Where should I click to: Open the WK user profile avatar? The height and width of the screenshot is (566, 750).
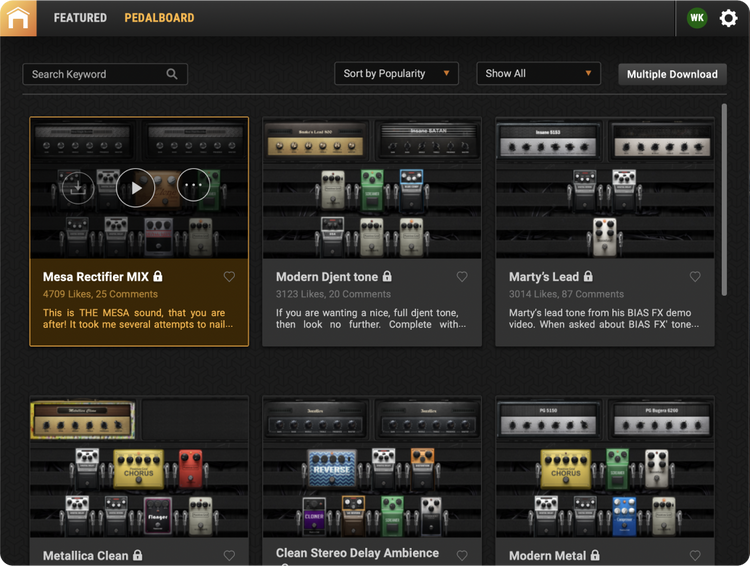[x=697, y=18]
